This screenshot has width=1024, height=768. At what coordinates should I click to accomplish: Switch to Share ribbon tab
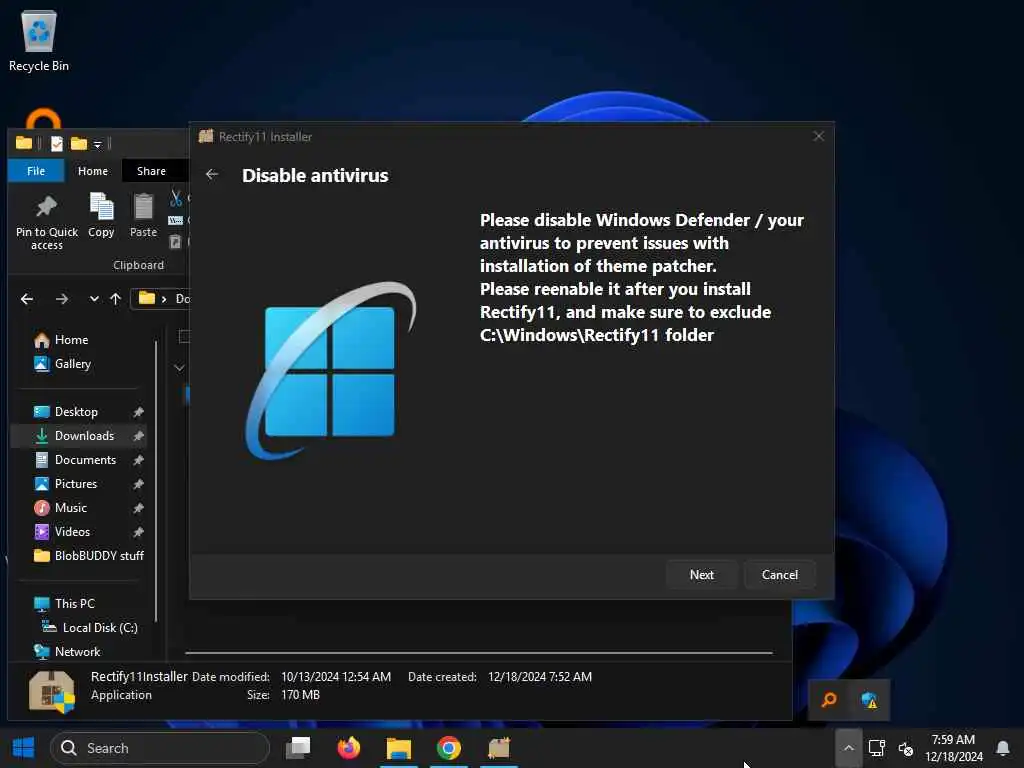pyautogui.click(x=152, y=171)
